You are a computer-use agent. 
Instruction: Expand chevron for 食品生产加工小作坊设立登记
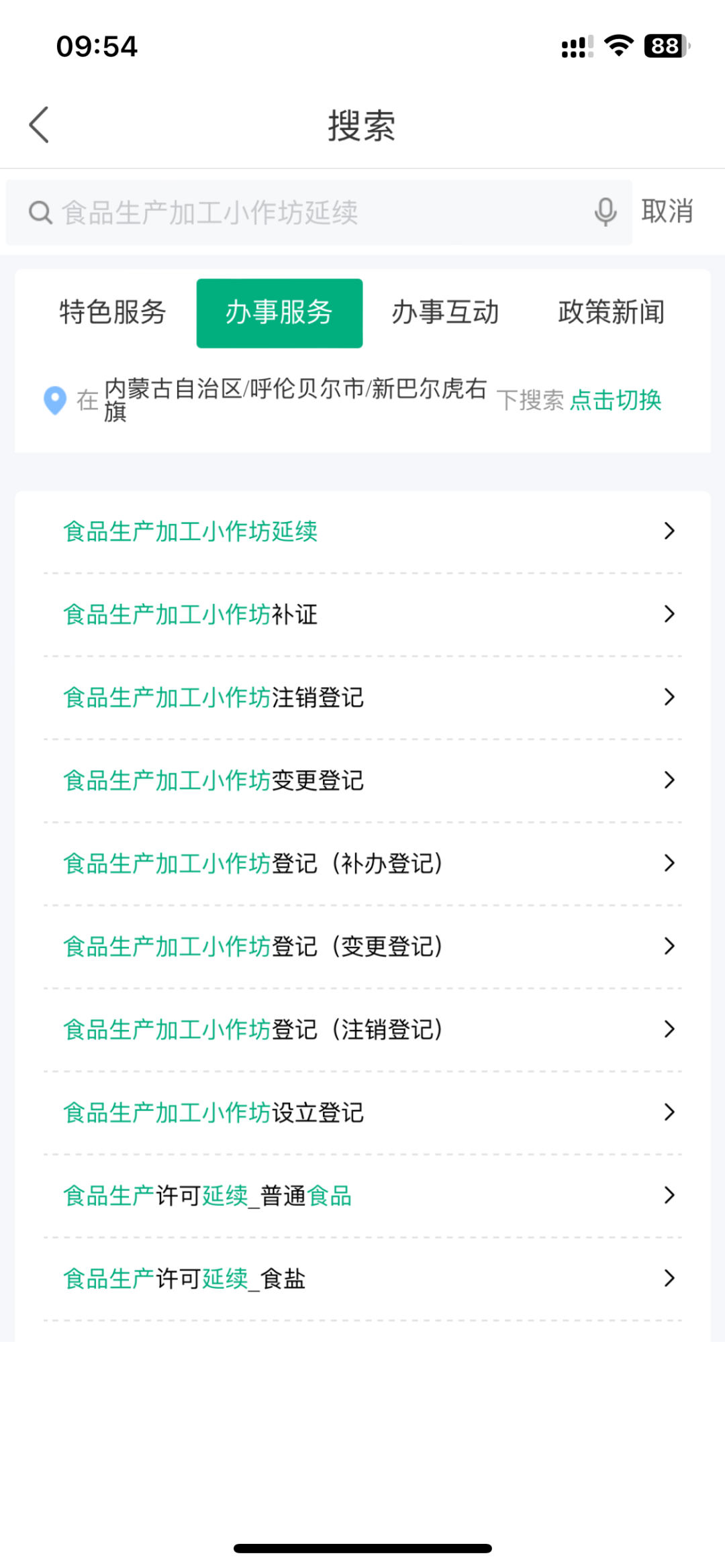pyautogui.click(x=669, y=1112)
